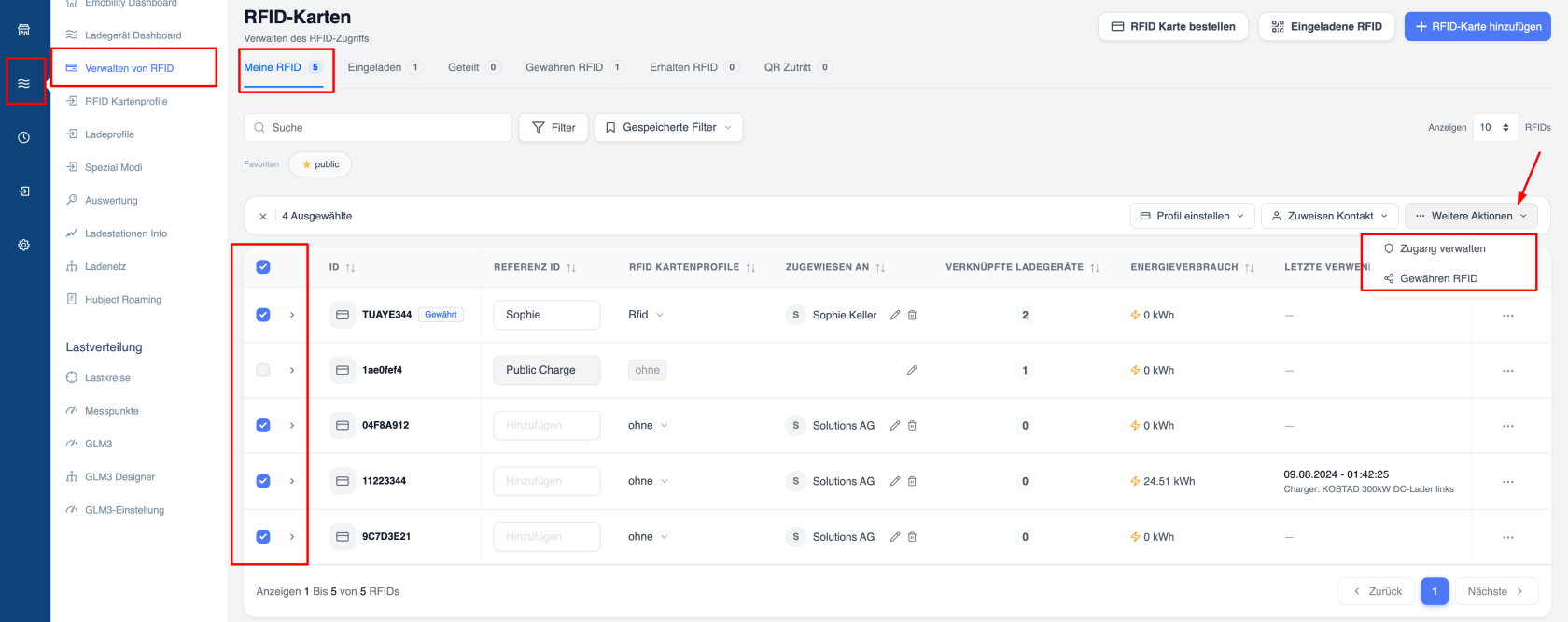Open RFID Kartenprofile in the sidebar
The height and width of the screenshot is (622, 1568).
[x=118, y=102]
